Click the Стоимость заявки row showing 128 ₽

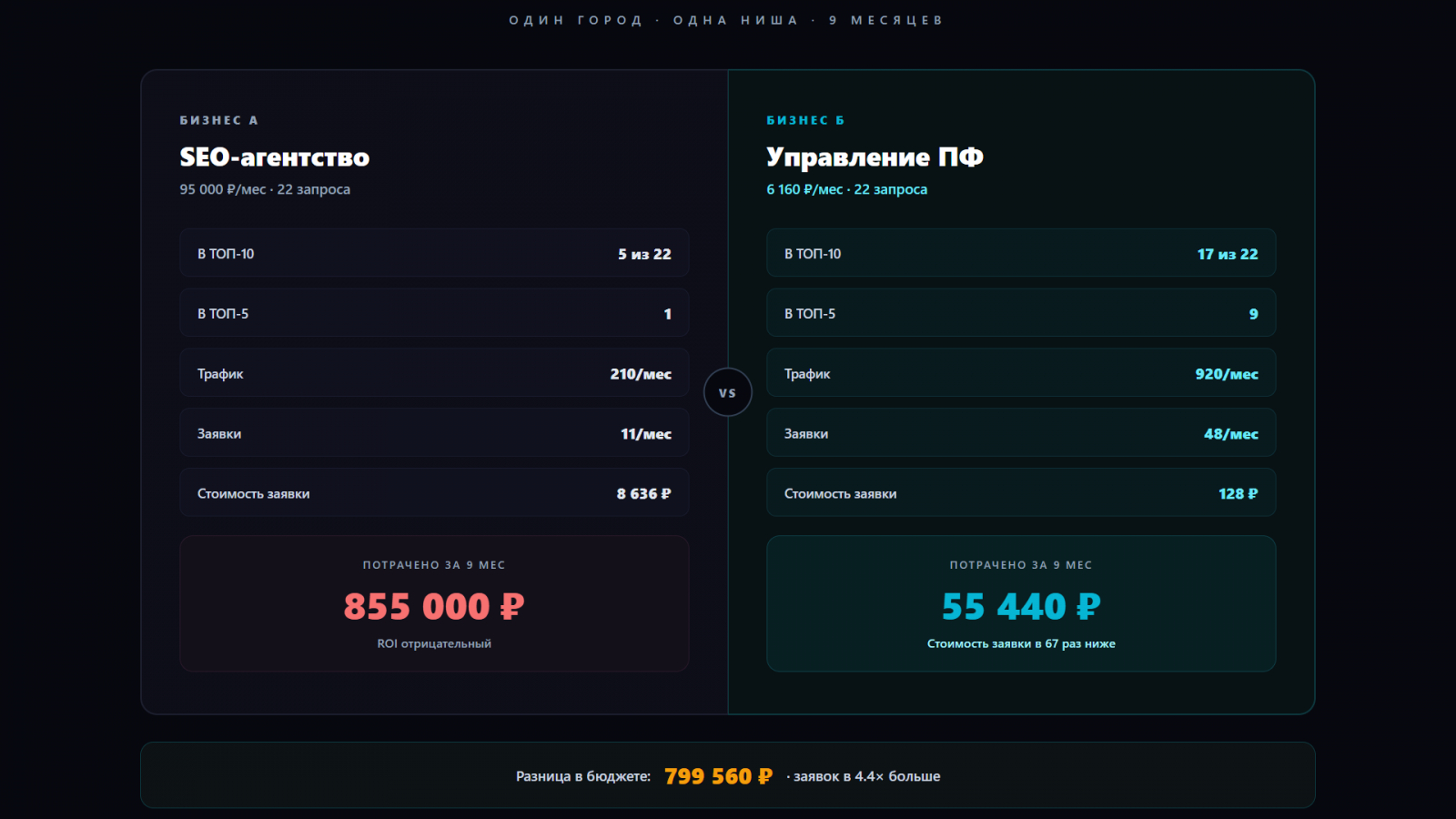(1021, 493)
